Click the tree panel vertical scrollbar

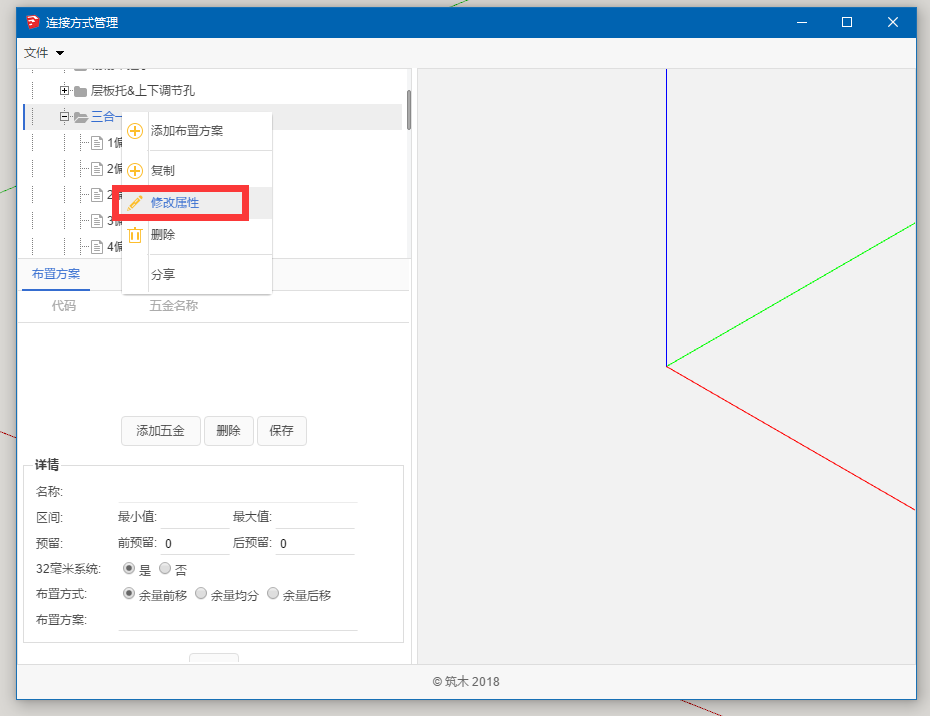408,110
